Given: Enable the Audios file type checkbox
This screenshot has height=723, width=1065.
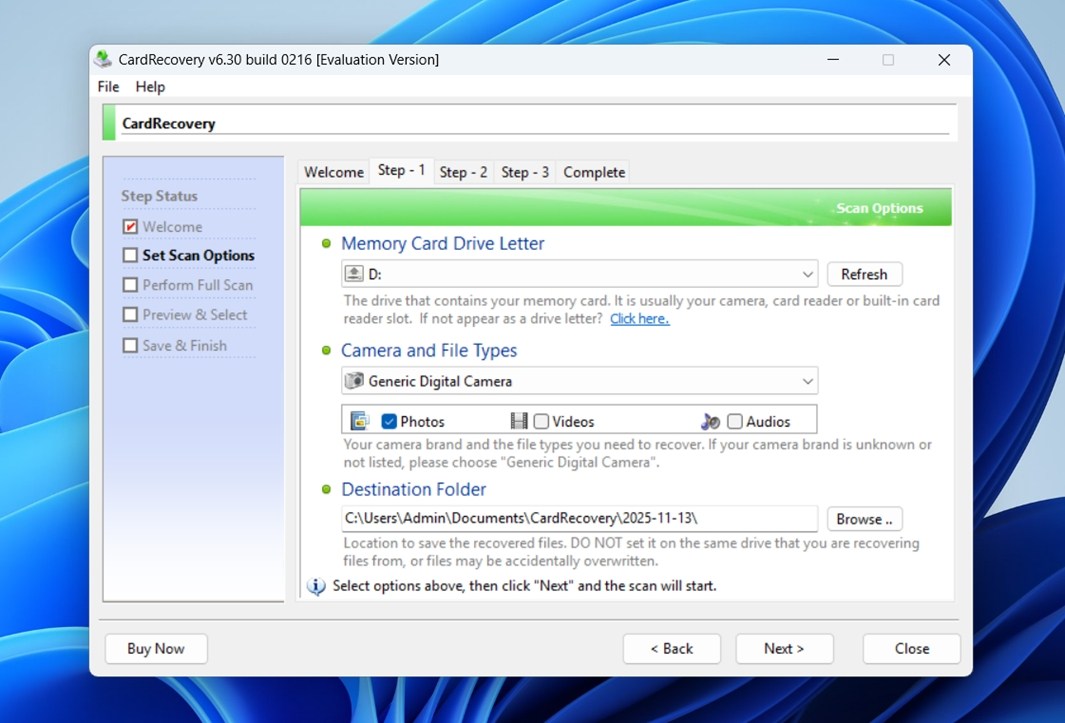Looking at the screenshot, I should tap(733, 420).
